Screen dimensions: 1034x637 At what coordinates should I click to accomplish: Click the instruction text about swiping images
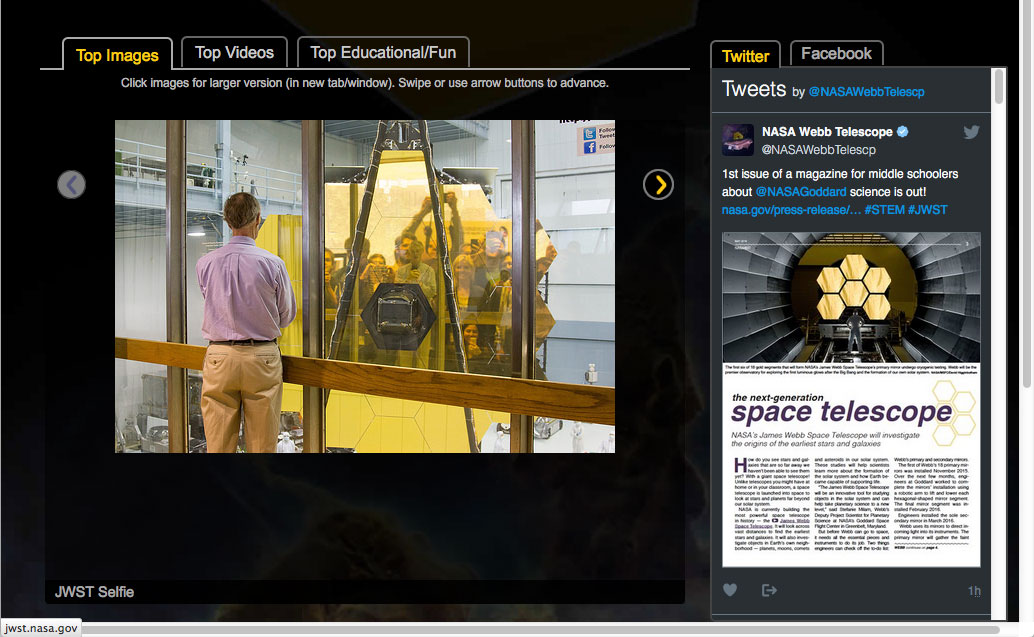tap(365, 83)
